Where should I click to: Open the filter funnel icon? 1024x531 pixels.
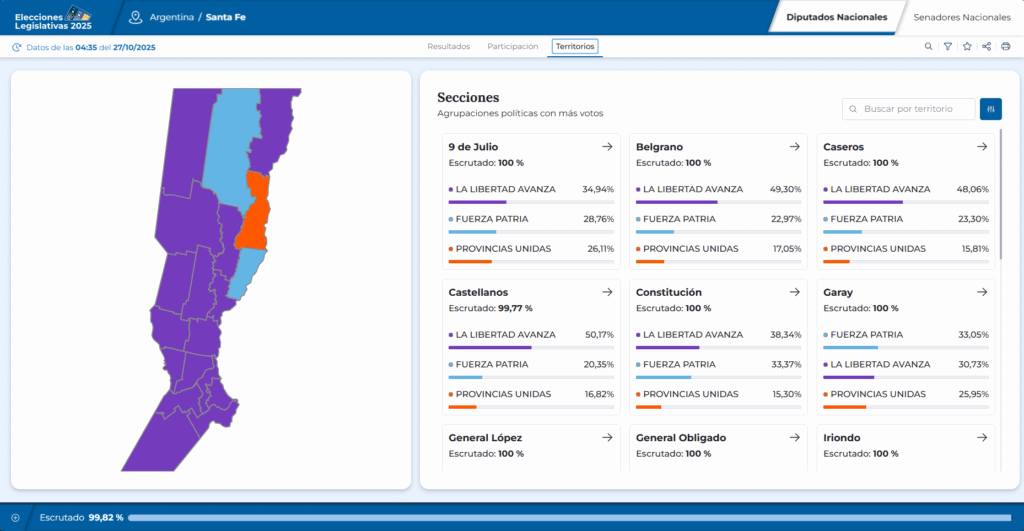pyautogui.click(x=948, y=47)
